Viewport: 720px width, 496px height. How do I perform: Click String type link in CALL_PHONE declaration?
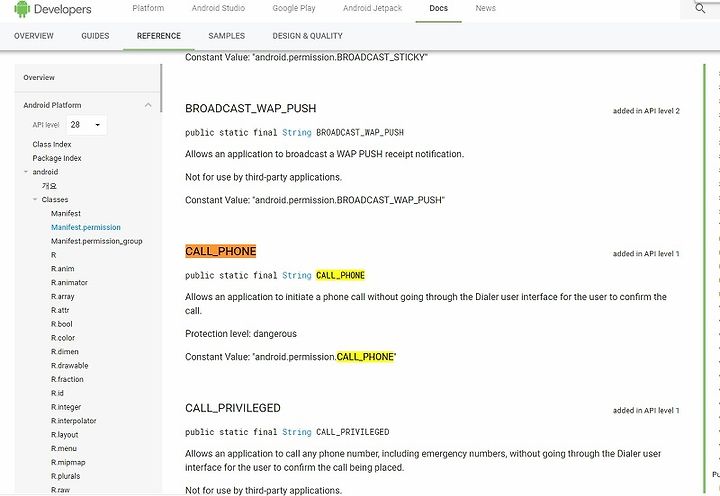coord(297,276)
